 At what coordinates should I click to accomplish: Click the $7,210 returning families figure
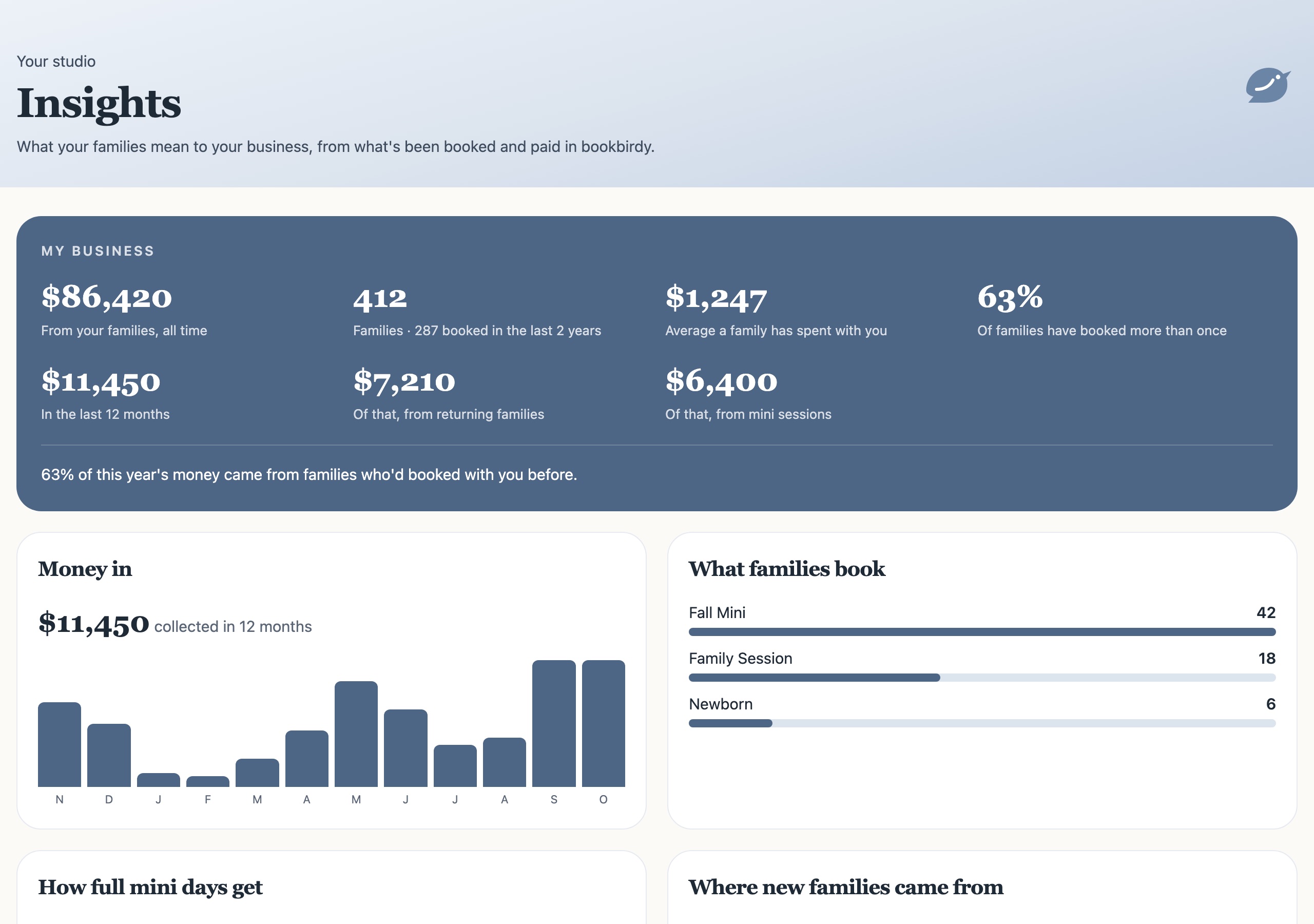tap(404, 382)
